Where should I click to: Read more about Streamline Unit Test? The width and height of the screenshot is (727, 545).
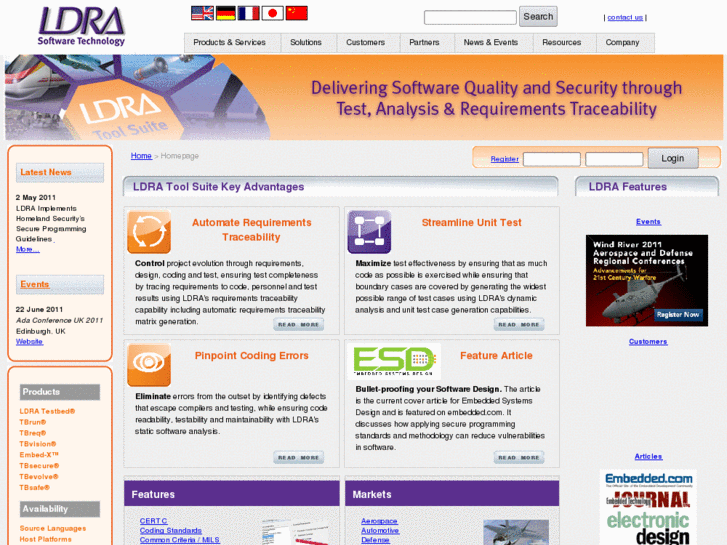click(519, 325)
